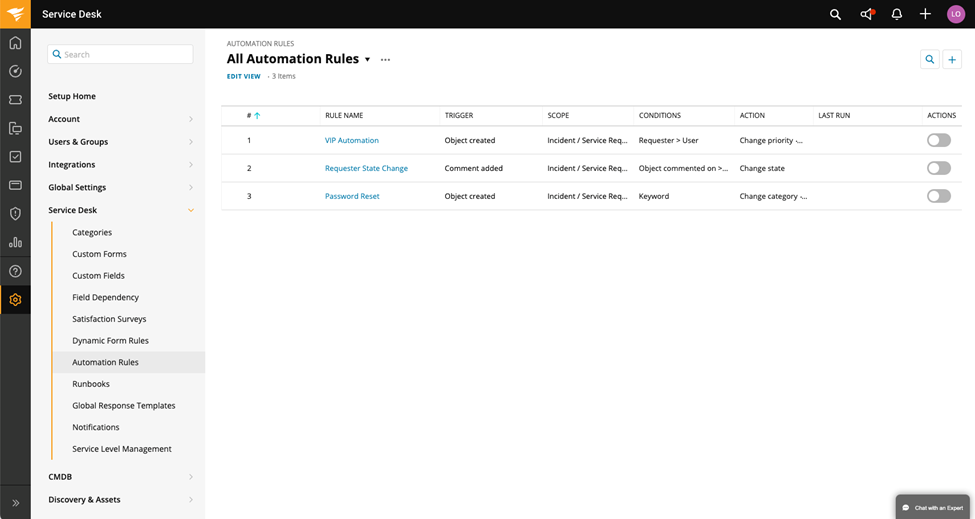Add a new automation rule with plus button
Screen dimensions: 975x519
(952, 60)
